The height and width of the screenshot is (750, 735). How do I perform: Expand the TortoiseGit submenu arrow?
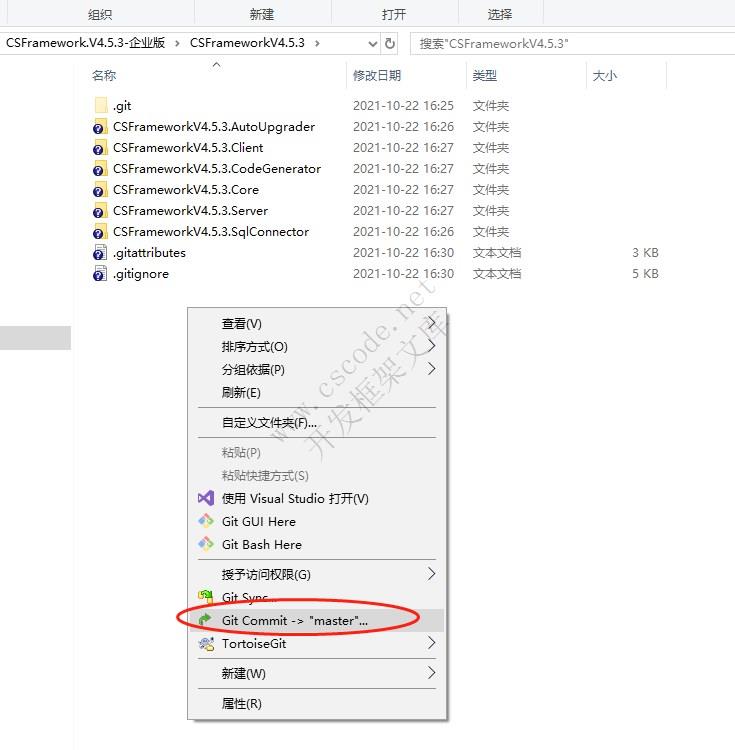[432, 644]
